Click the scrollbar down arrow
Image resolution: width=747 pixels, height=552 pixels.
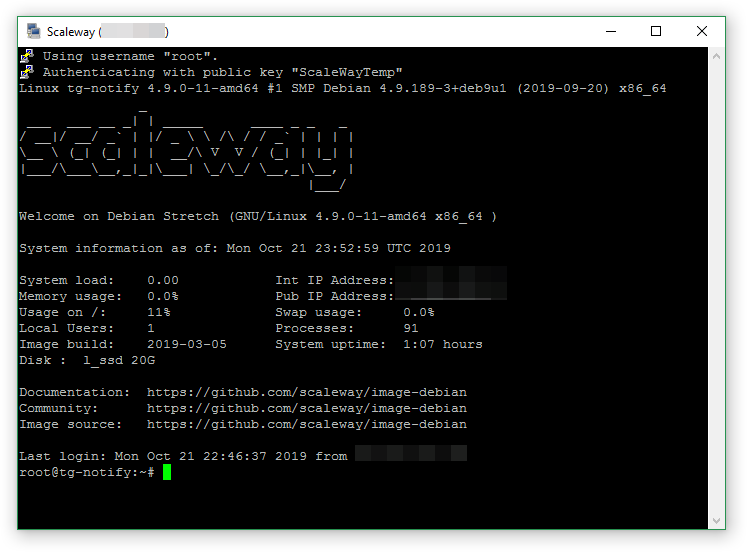pyautogui.click(x=716, y=521)
